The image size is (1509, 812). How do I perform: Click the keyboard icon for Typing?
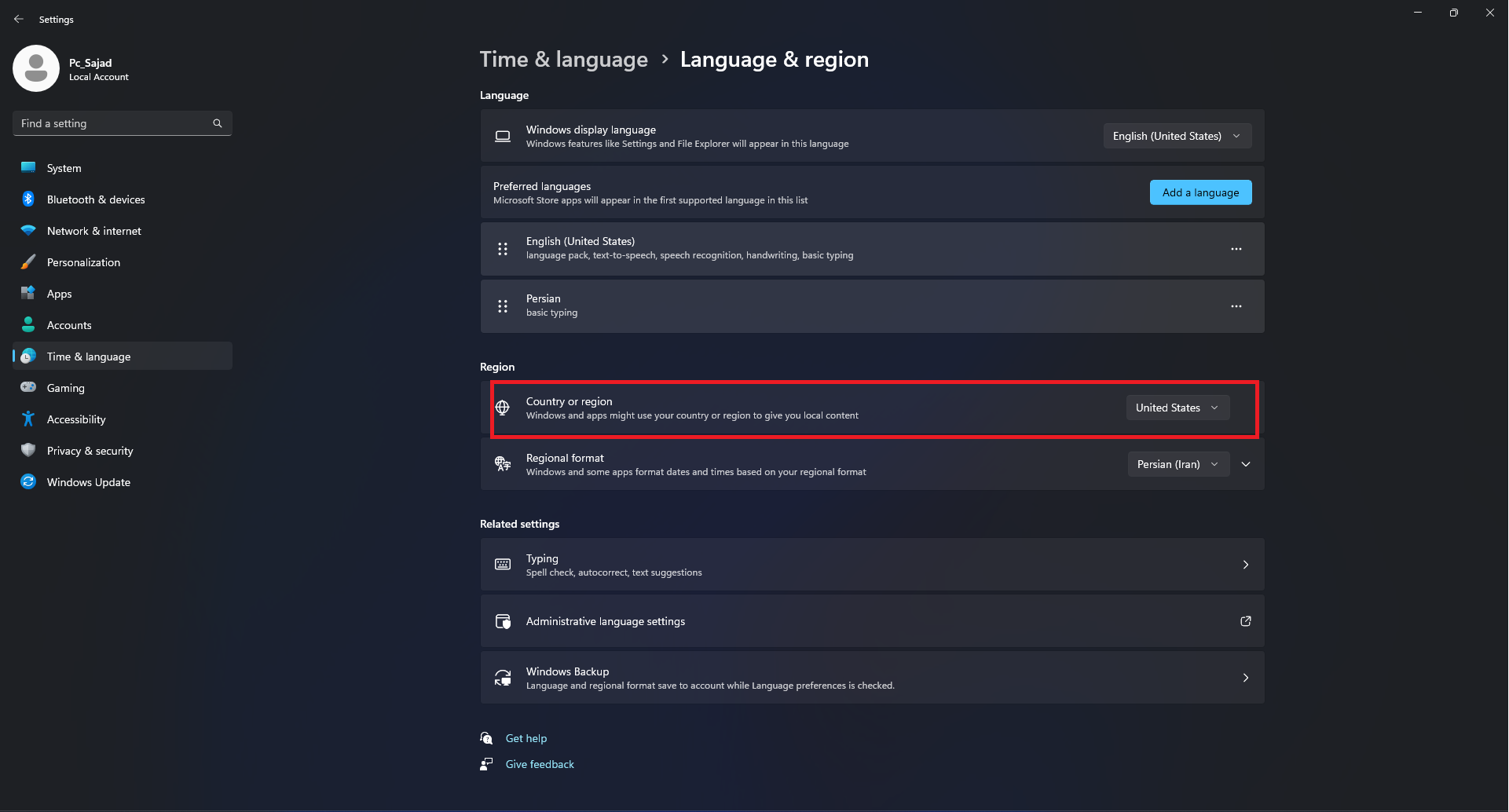point(503,565)
